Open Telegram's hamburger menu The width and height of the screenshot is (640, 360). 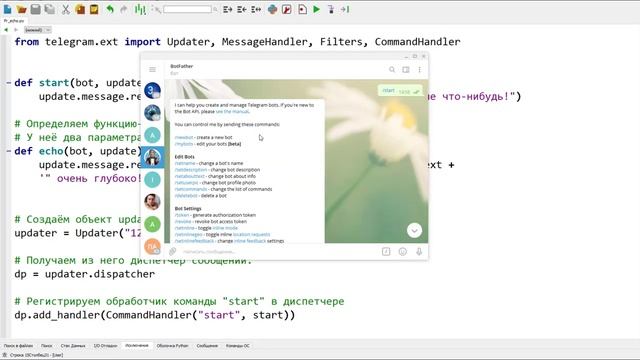click(152, 69)
